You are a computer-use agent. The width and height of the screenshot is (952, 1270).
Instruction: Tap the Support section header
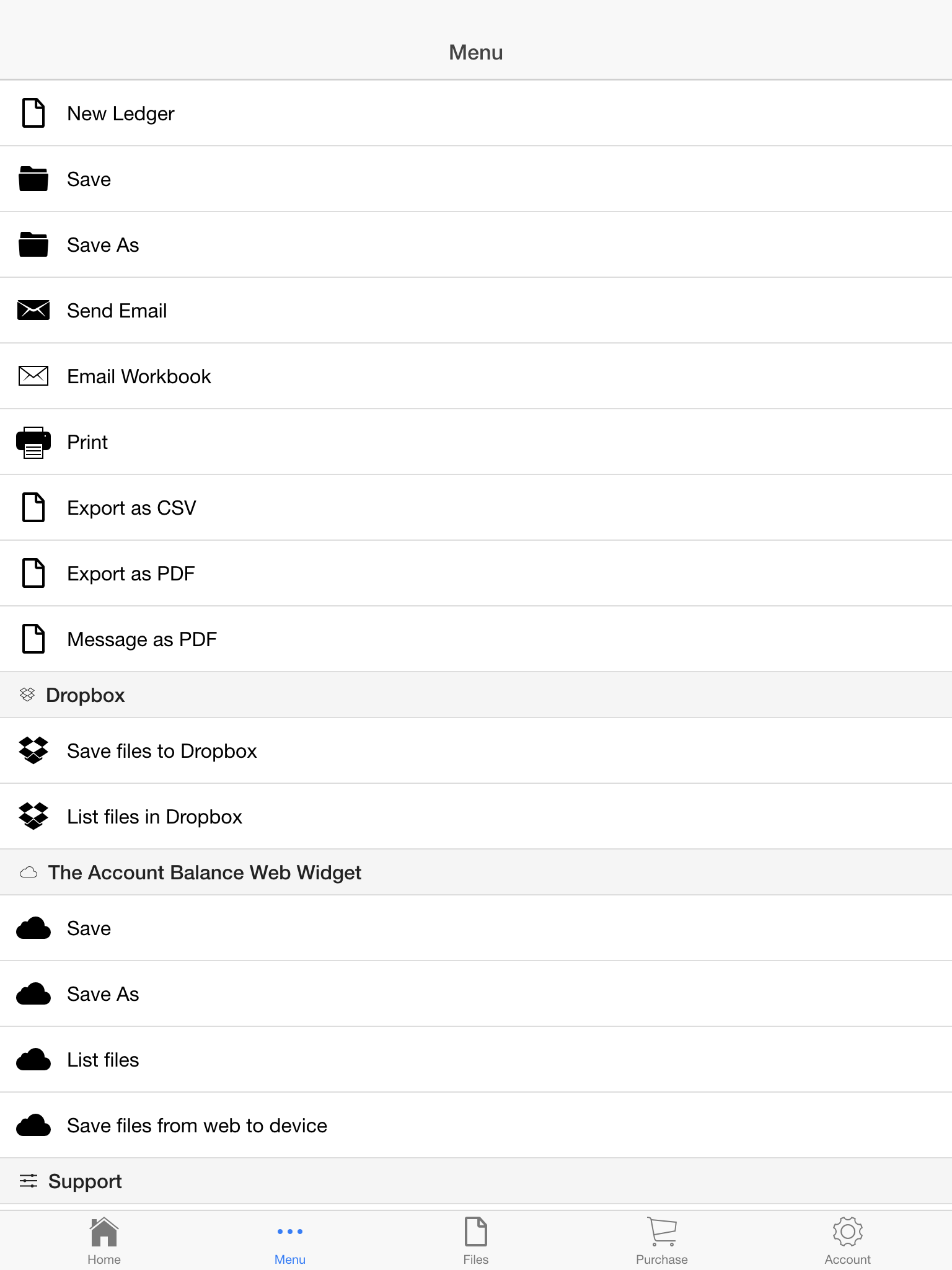click(x=476, y=1181)
